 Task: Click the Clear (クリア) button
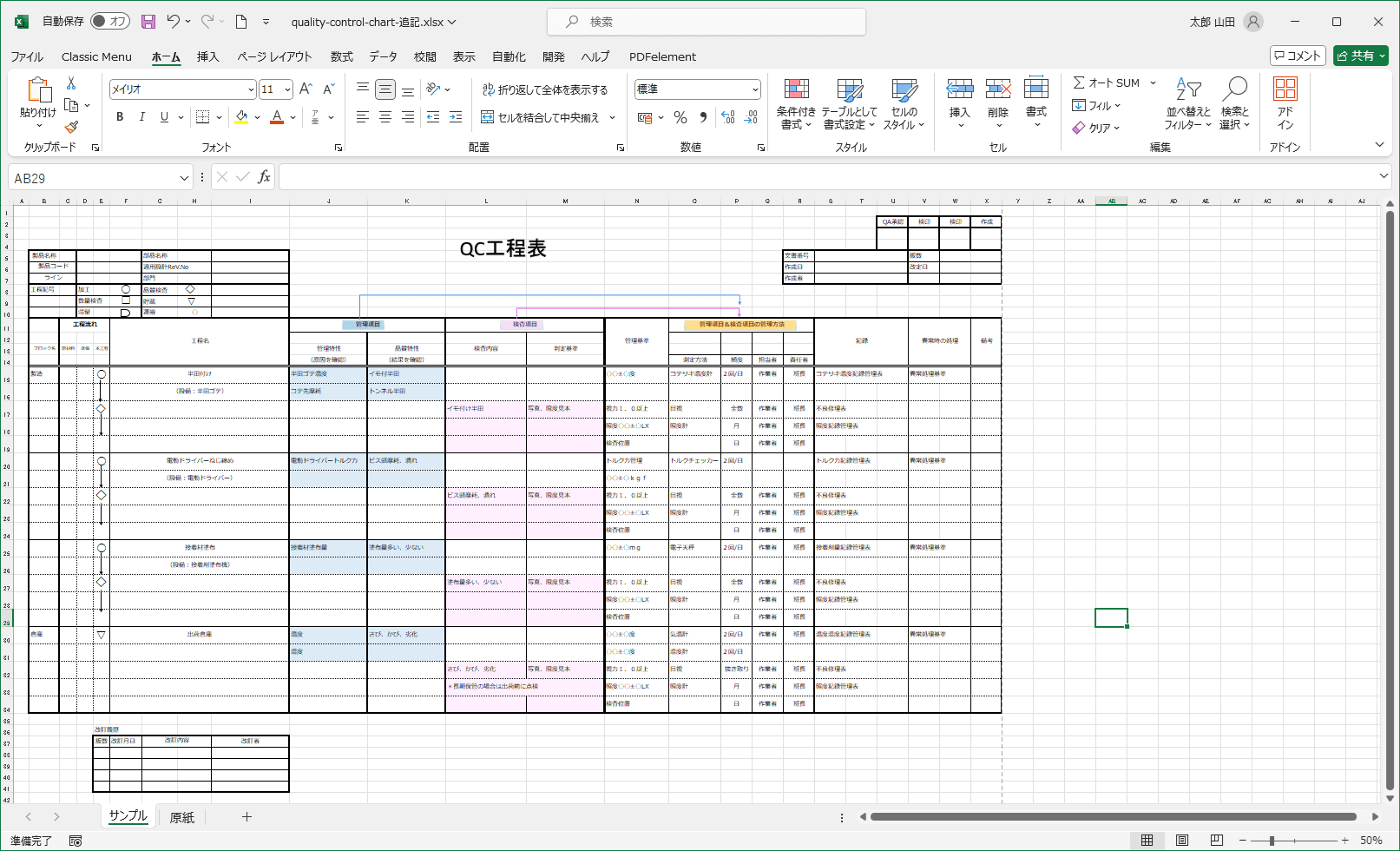coord(1095,128)
